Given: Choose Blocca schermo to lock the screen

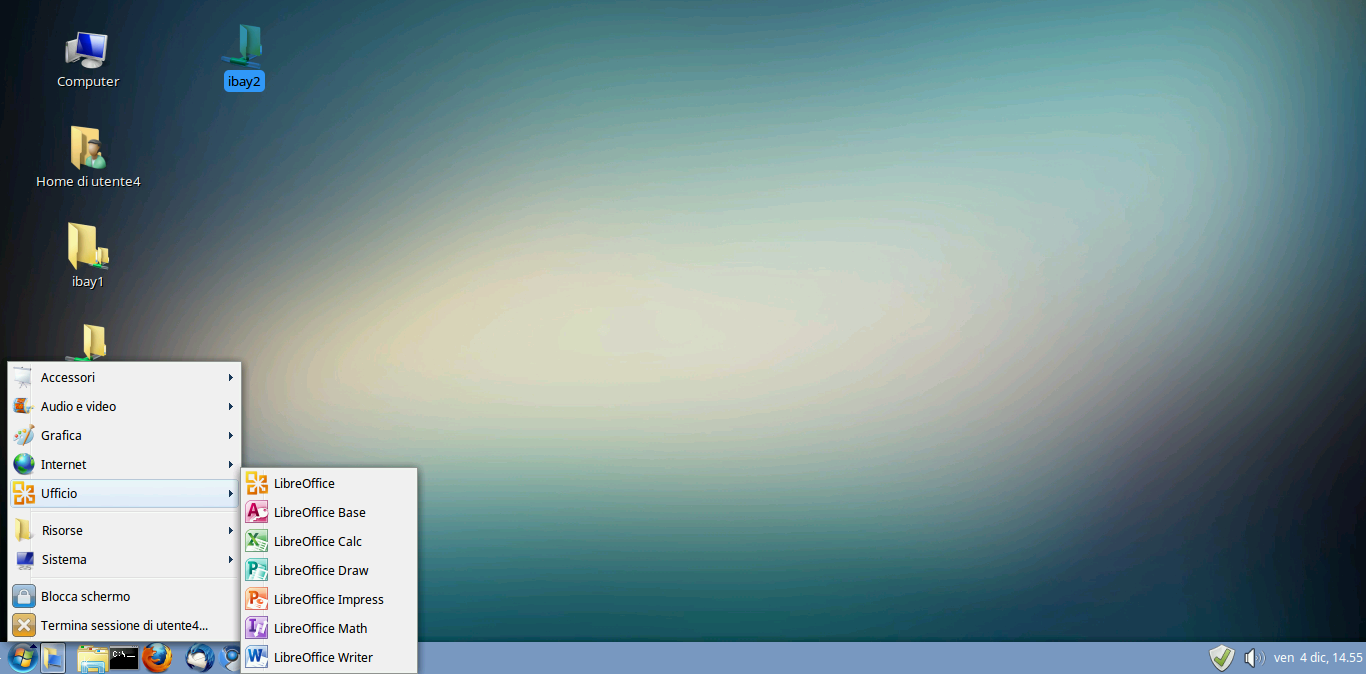Looking at the screenshot, I should (124, 596).
